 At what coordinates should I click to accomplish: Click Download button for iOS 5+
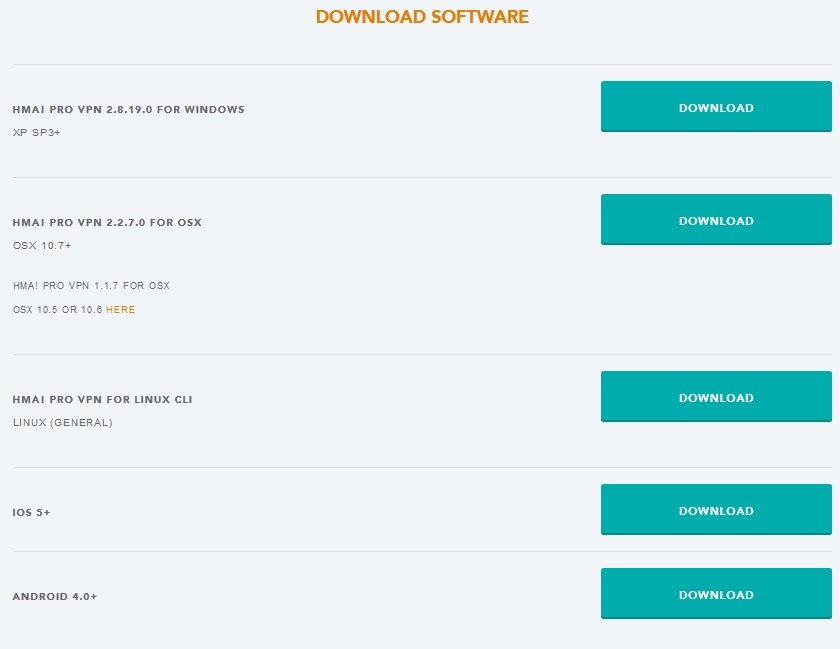tap(716, 510)
